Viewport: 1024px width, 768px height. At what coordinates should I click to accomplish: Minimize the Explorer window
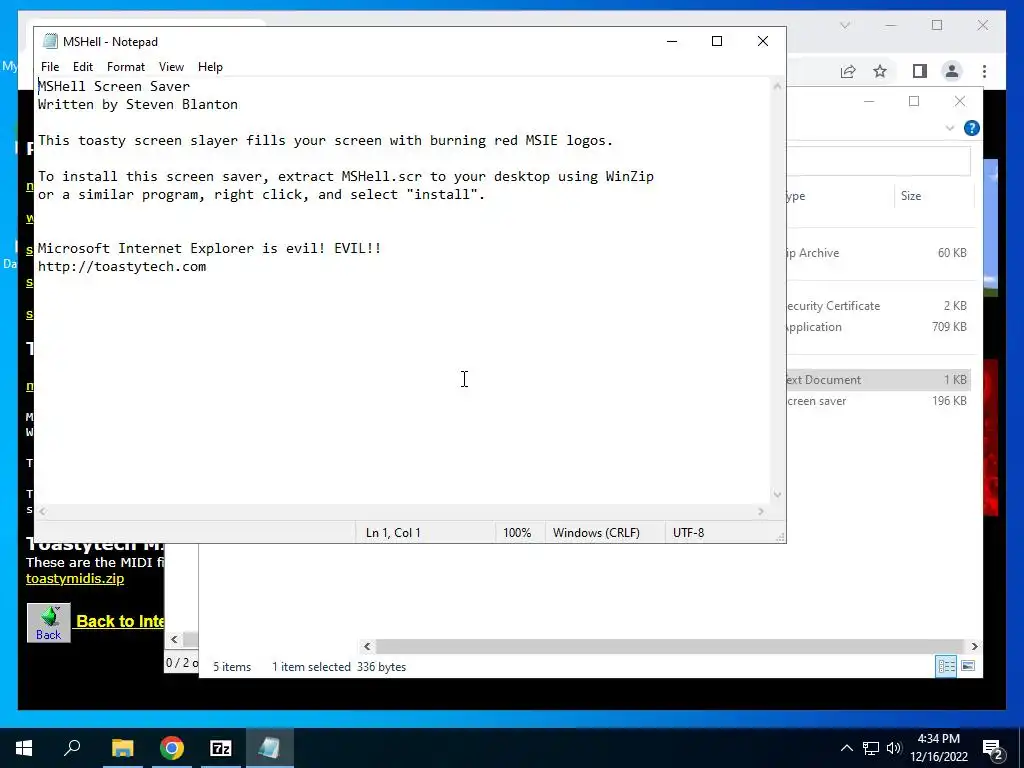869,101
